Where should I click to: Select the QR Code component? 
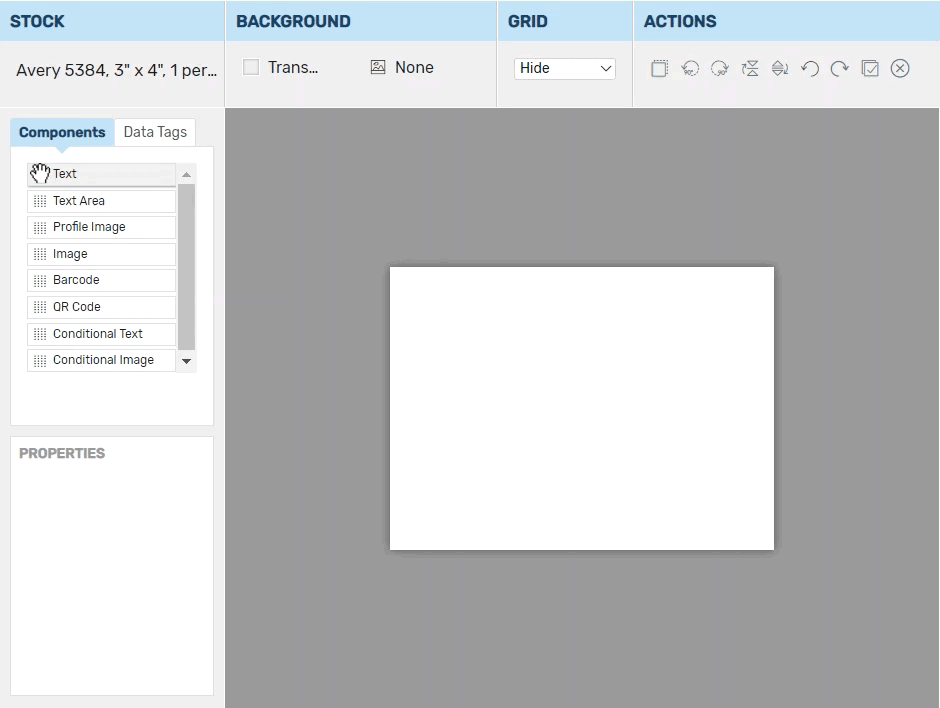[x=101, y=307]
